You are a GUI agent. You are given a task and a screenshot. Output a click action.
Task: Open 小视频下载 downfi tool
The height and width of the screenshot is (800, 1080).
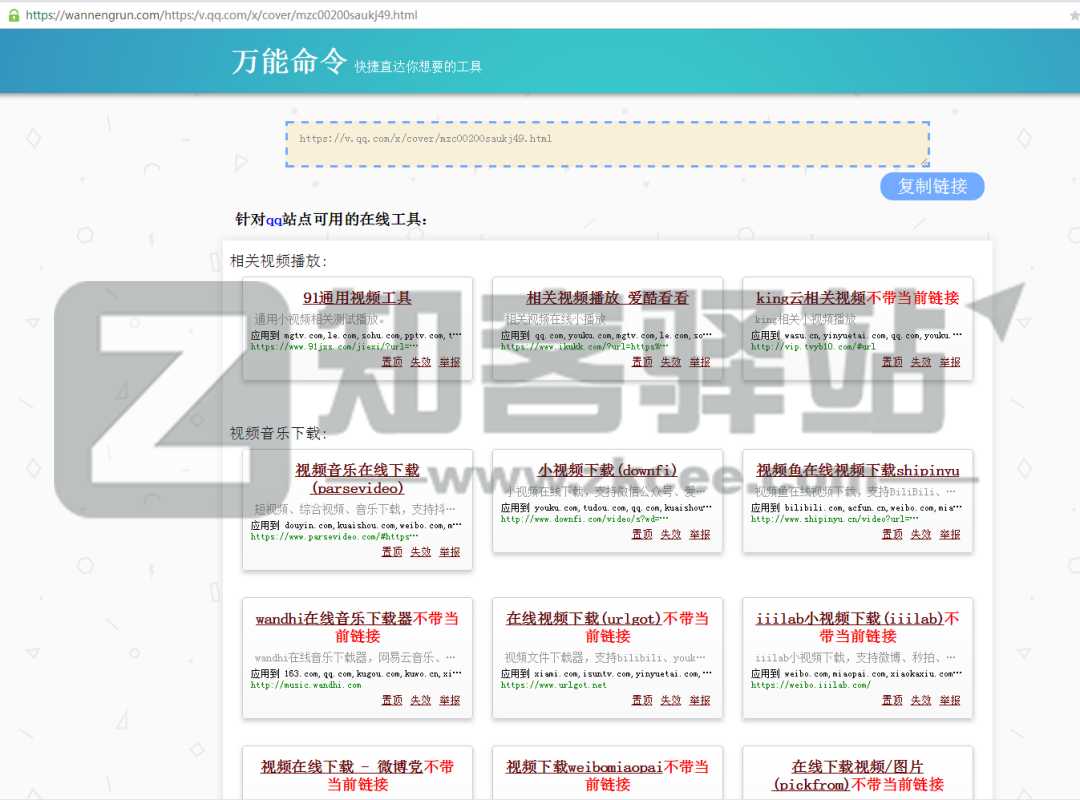[605, 470]
